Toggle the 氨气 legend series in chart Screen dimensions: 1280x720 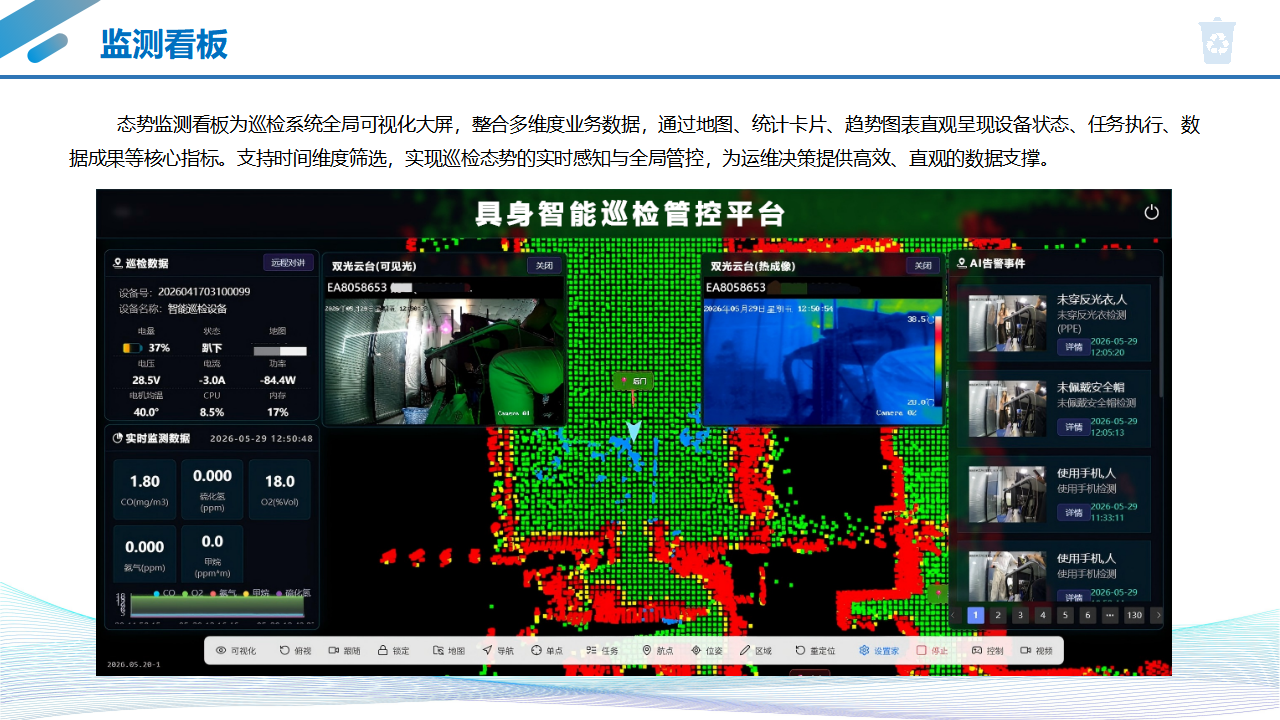point(223,593)
